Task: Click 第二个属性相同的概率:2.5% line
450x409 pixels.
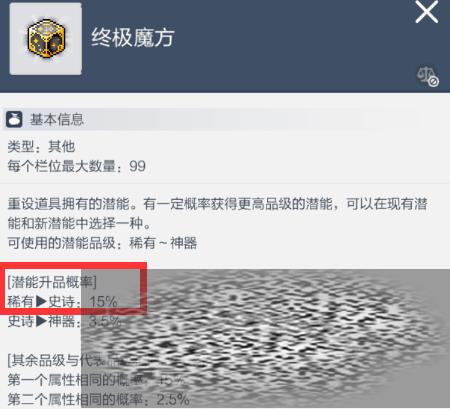Action: pyautogui.click(x=99, y=399)
